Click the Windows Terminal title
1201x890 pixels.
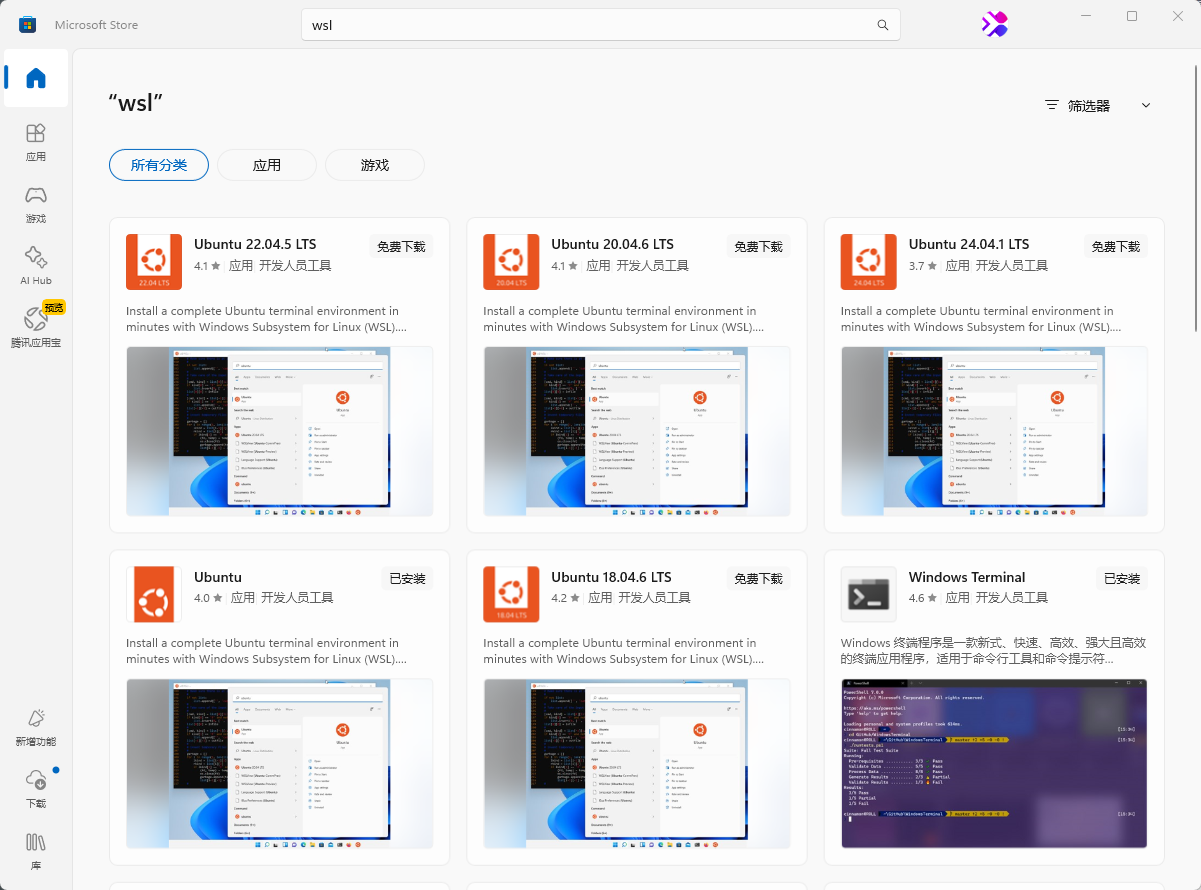(967, 577)
